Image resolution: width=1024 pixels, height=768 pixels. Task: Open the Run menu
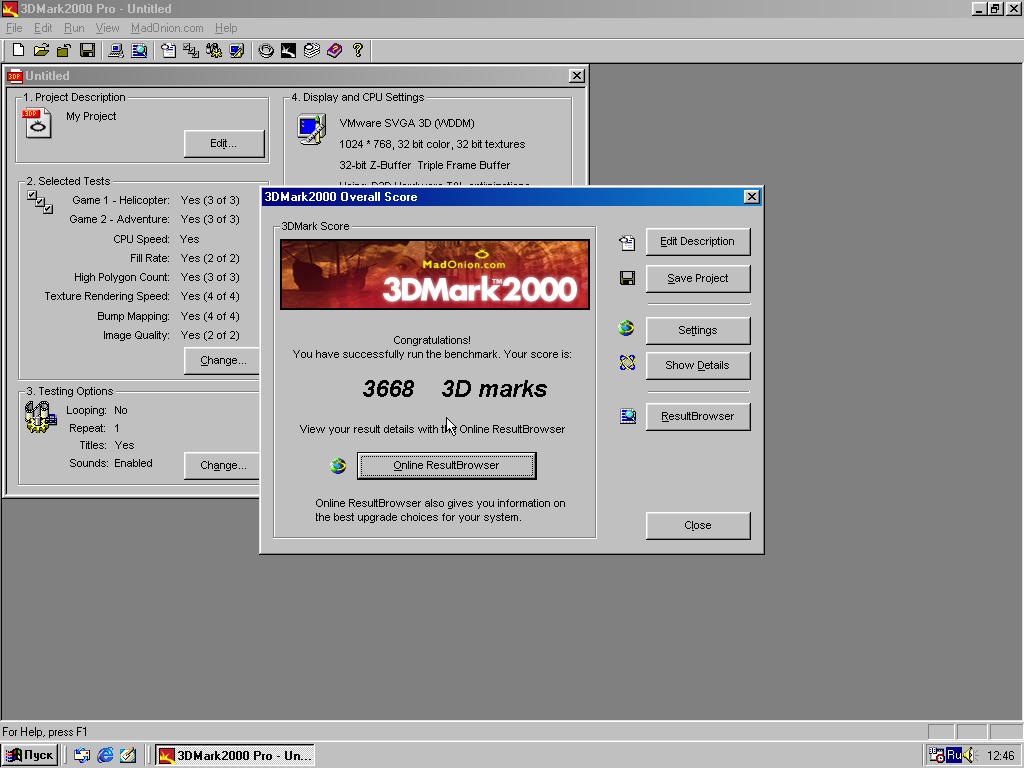pyautogui.click(x=74, y=28)
